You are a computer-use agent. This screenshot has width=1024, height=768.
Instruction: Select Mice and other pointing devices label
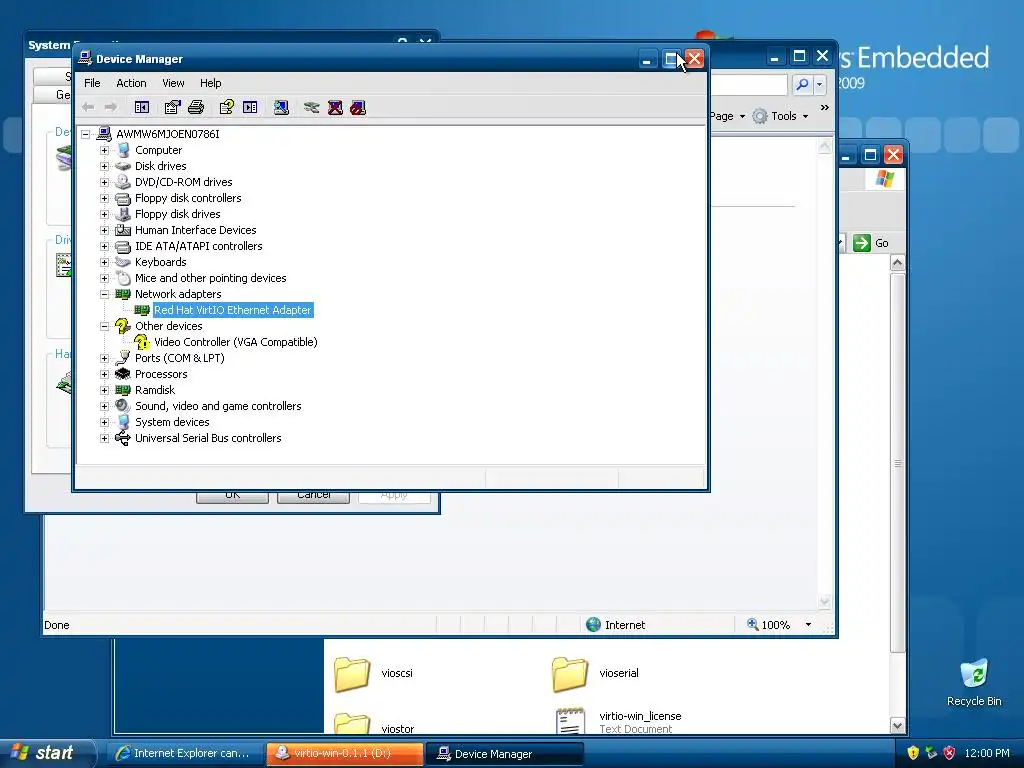(210, 278)
